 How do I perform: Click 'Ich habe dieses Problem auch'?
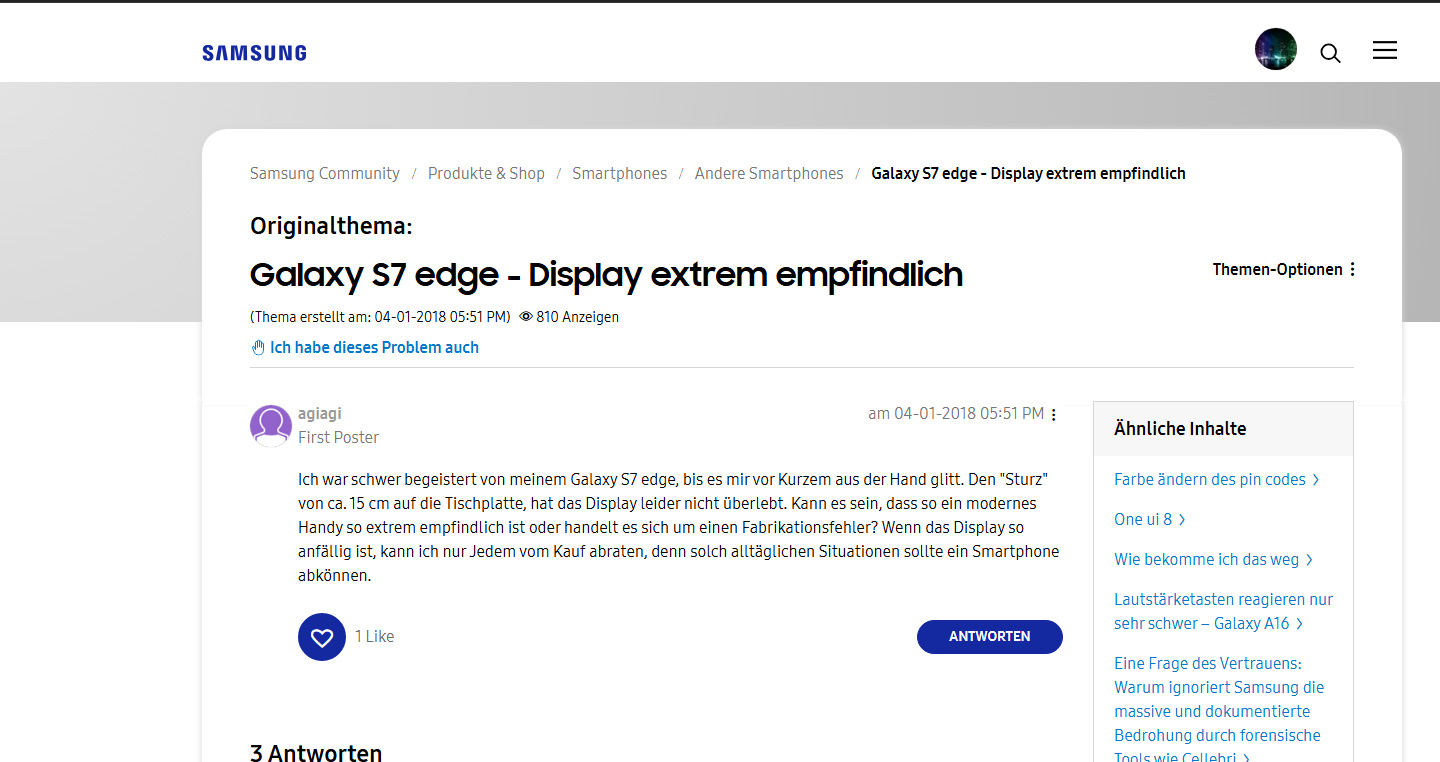click(x=373, y=347)
